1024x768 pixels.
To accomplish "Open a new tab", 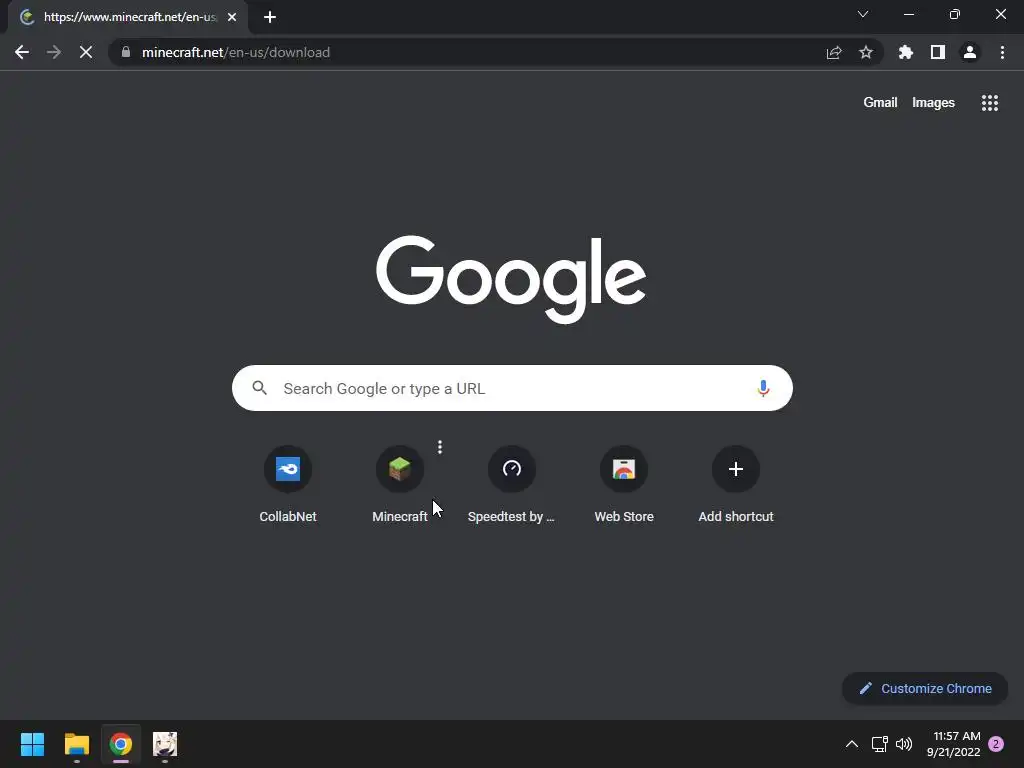I will coord(270,17).
